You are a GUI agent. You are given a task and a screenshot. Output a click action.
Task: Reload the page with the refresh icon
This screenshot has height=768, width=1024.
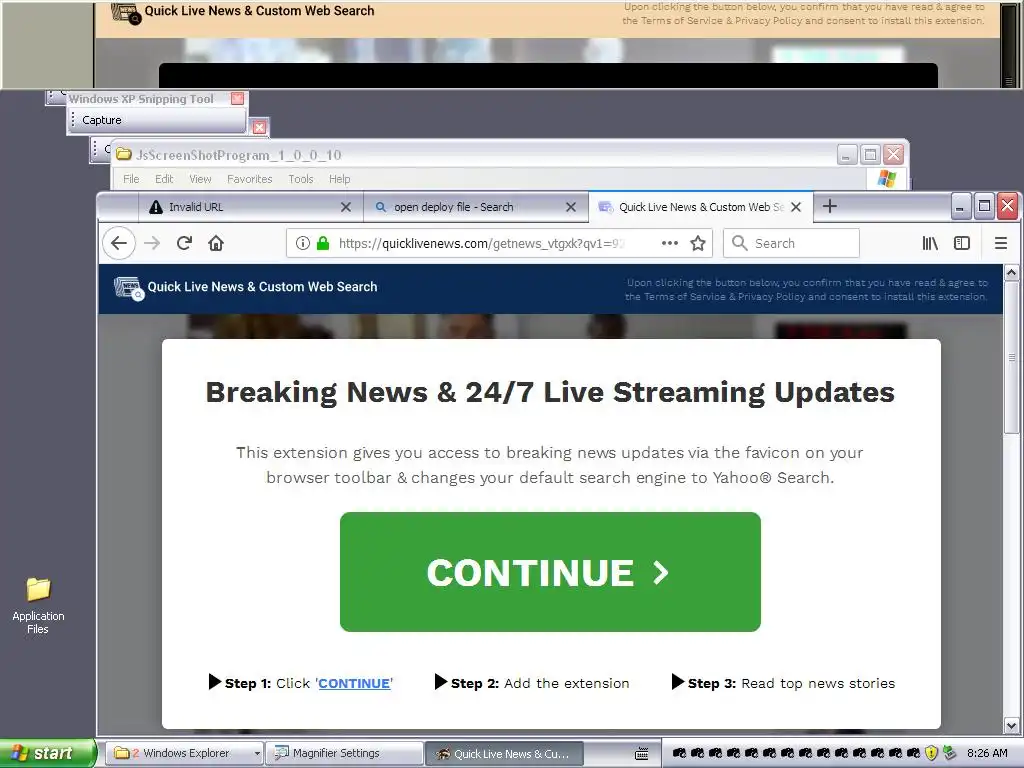pos(184,243)
